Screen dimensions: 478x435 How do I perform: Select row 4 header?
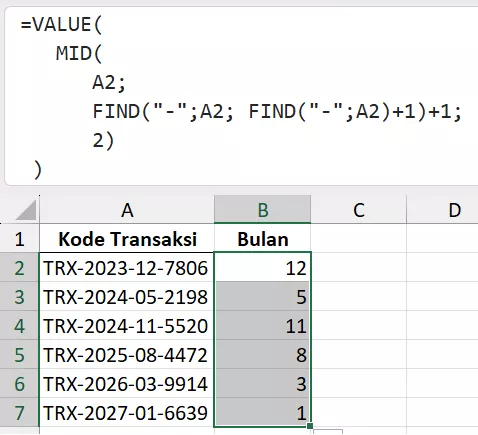click(x=19, y=325)
